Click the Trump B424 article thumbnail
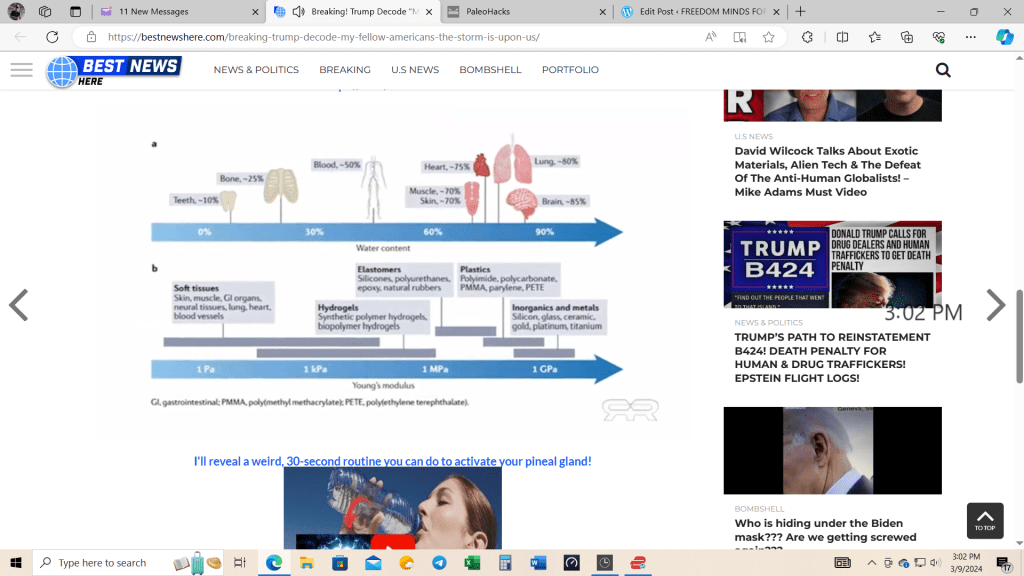Viewport: 1024px width, 576px height. point(832,264)
